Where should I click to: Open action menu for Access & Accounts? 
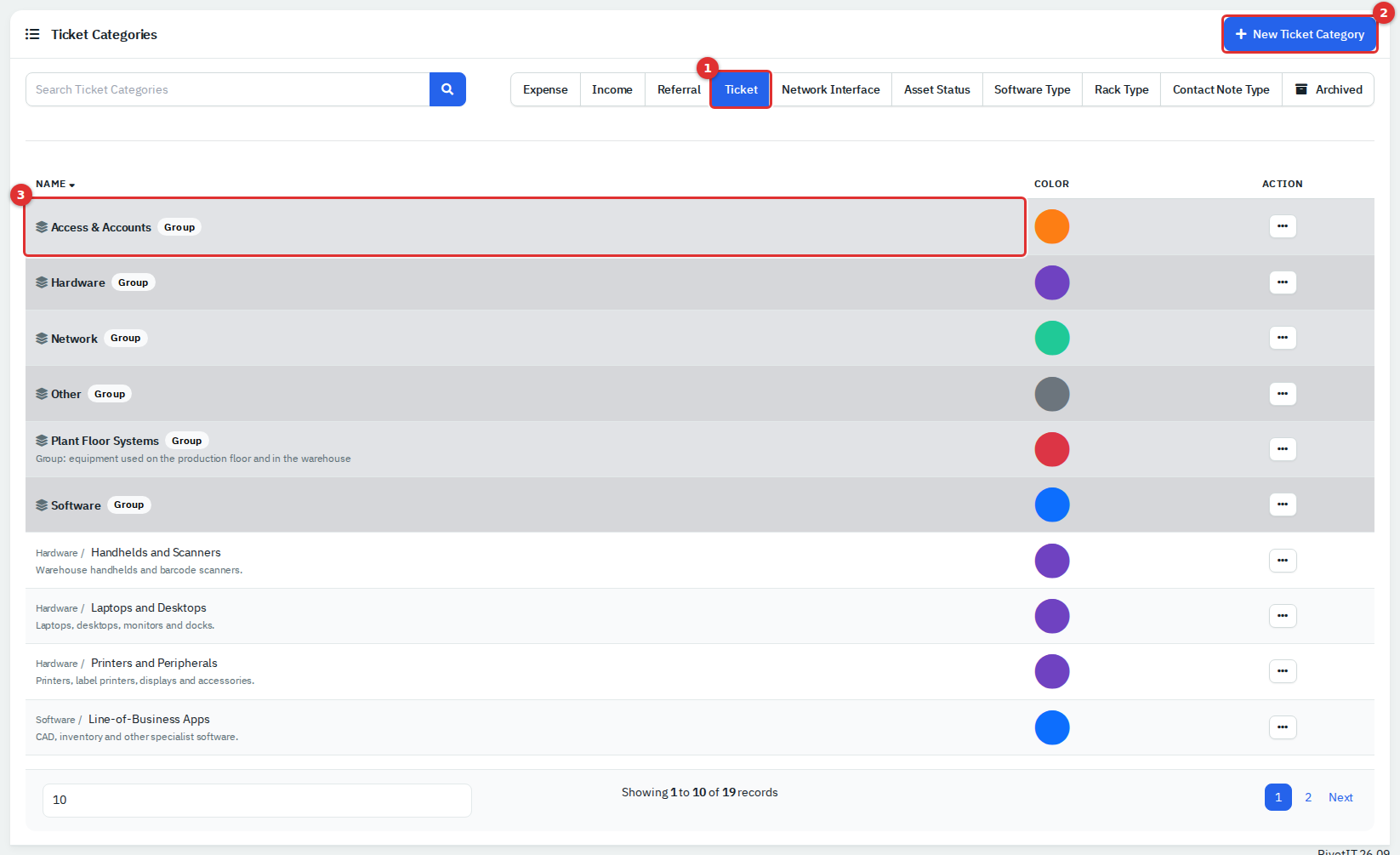[1283, 226]
